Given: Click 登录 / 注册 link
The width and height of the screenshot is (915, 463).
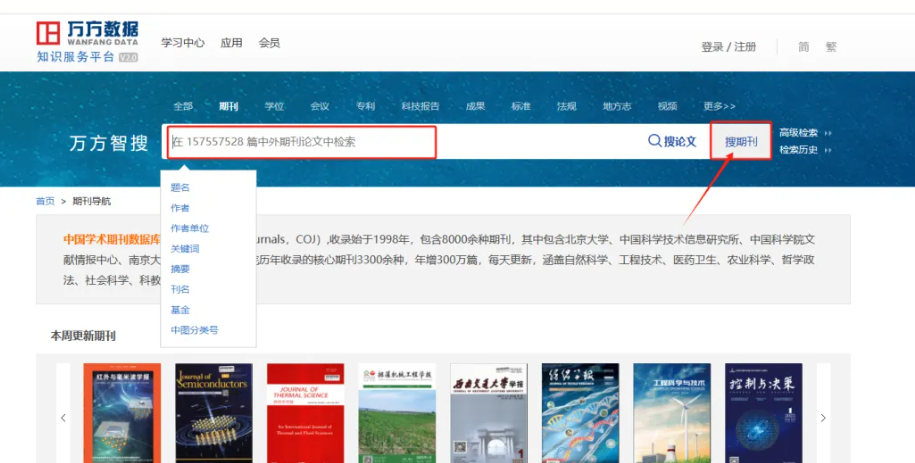Looking at the screenshot, I should [x=728, y=47].
